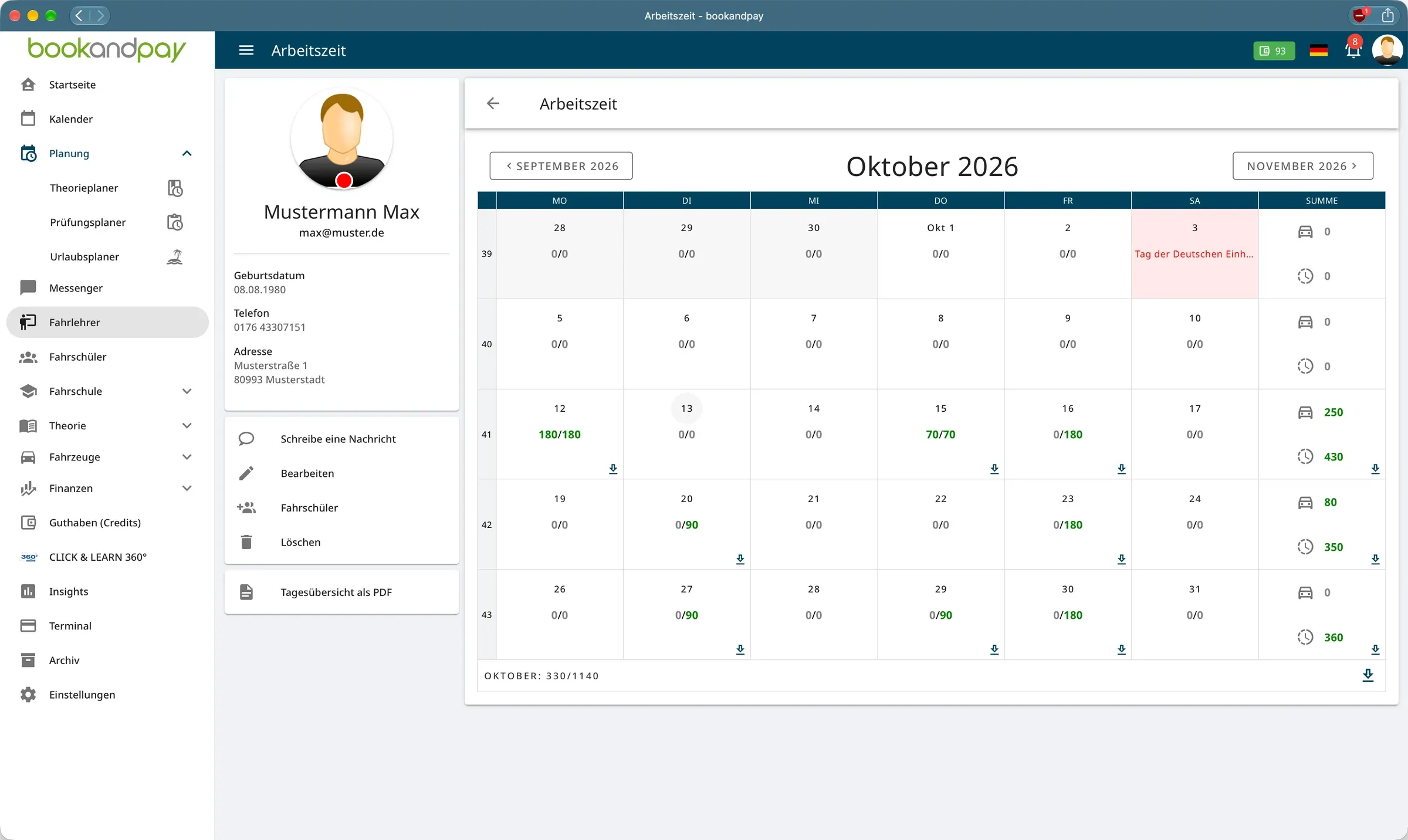Export Tagesübersicht als PDF
Image resolution: width=1408 pixels, height=840 pixels.
341,592
